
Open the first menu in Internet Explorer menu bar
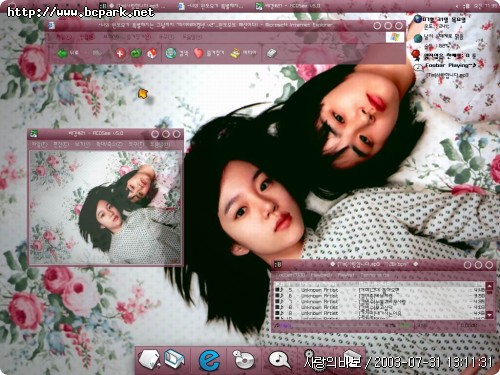pos(63,37)
